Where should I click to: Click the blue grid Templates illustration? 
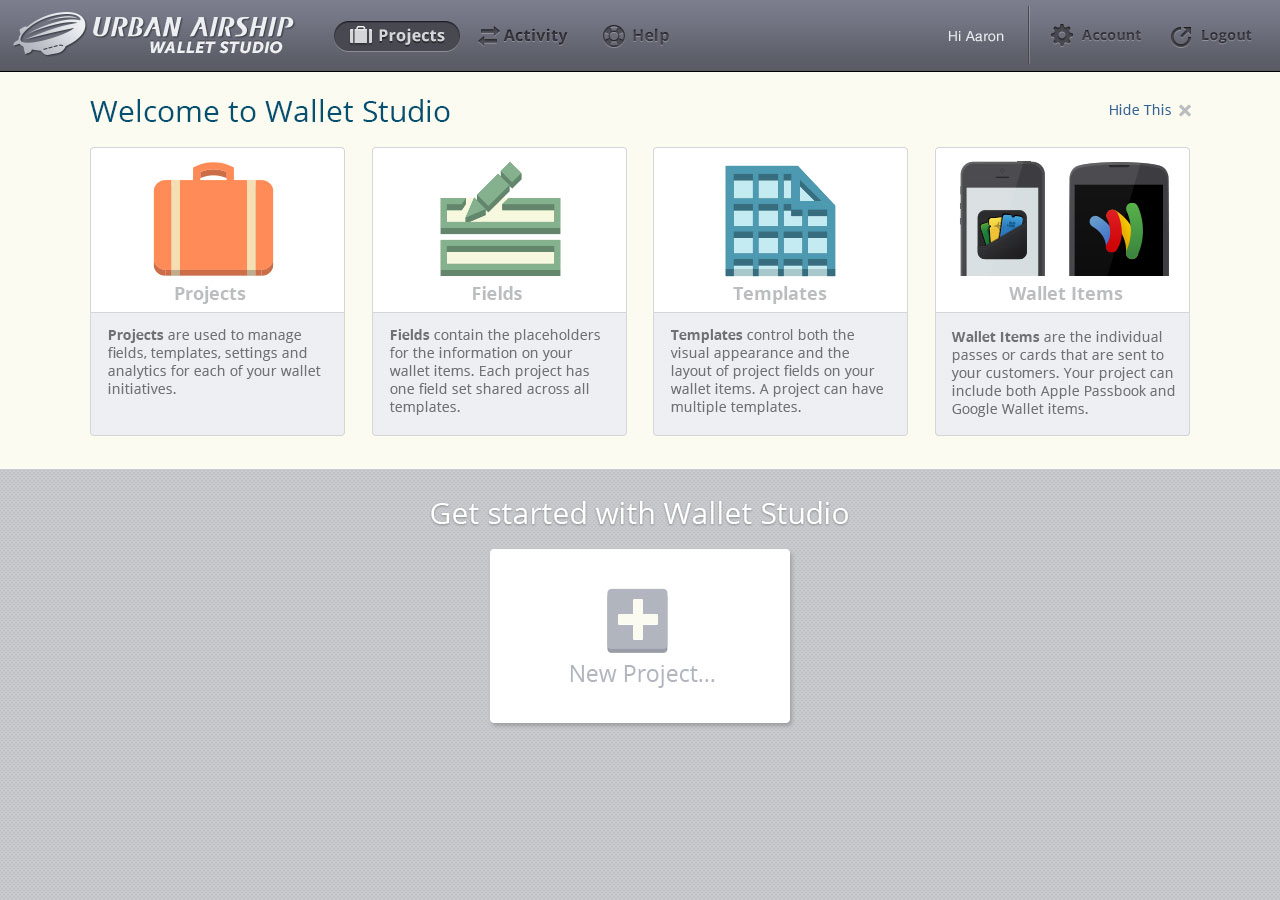(x=780, y=221)
